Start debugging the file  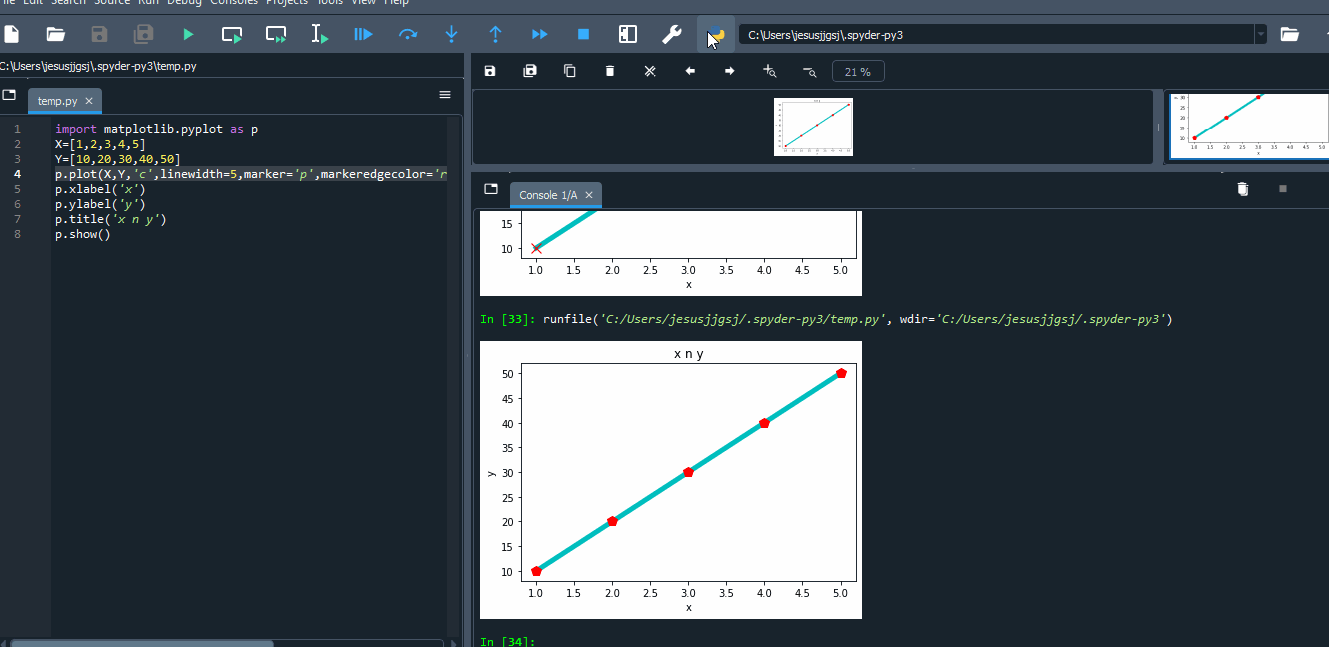point(363,34)
